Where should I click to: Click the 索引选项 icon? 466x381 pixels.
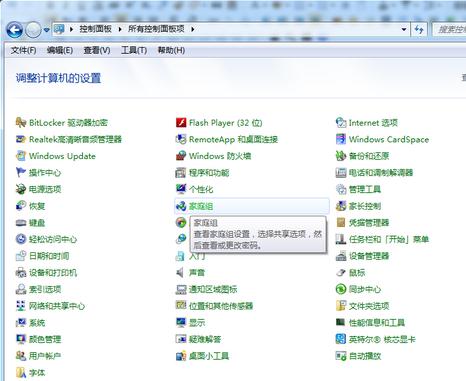[21, 289]
